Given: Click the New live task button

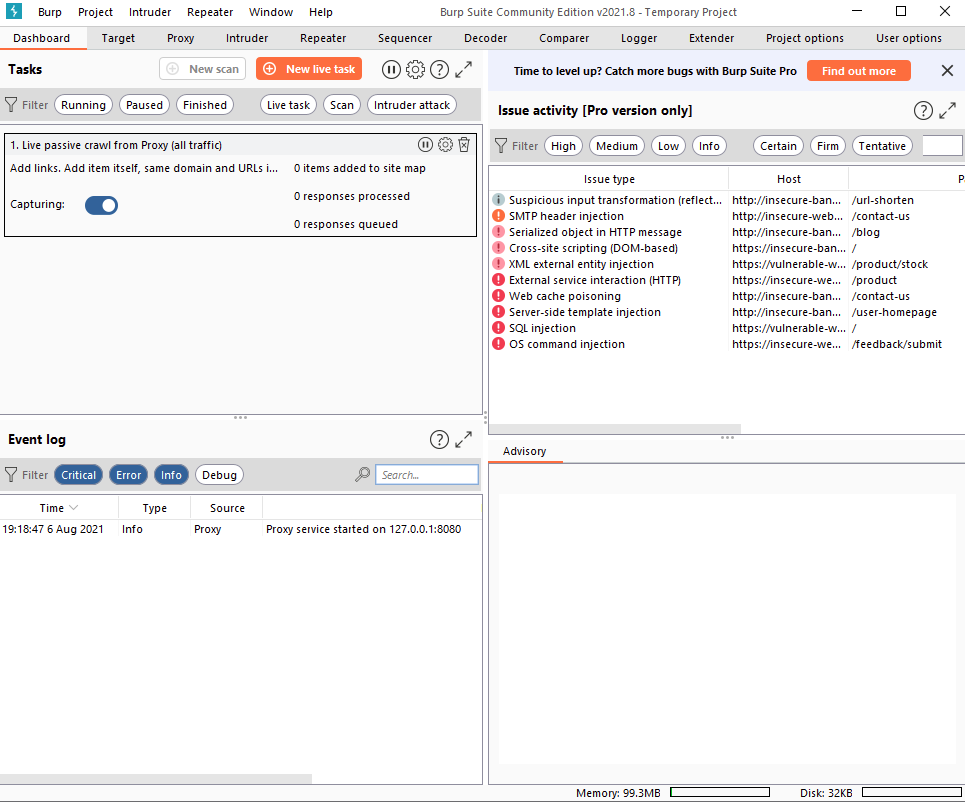Looking at the screenshot, I should (309, 69).
